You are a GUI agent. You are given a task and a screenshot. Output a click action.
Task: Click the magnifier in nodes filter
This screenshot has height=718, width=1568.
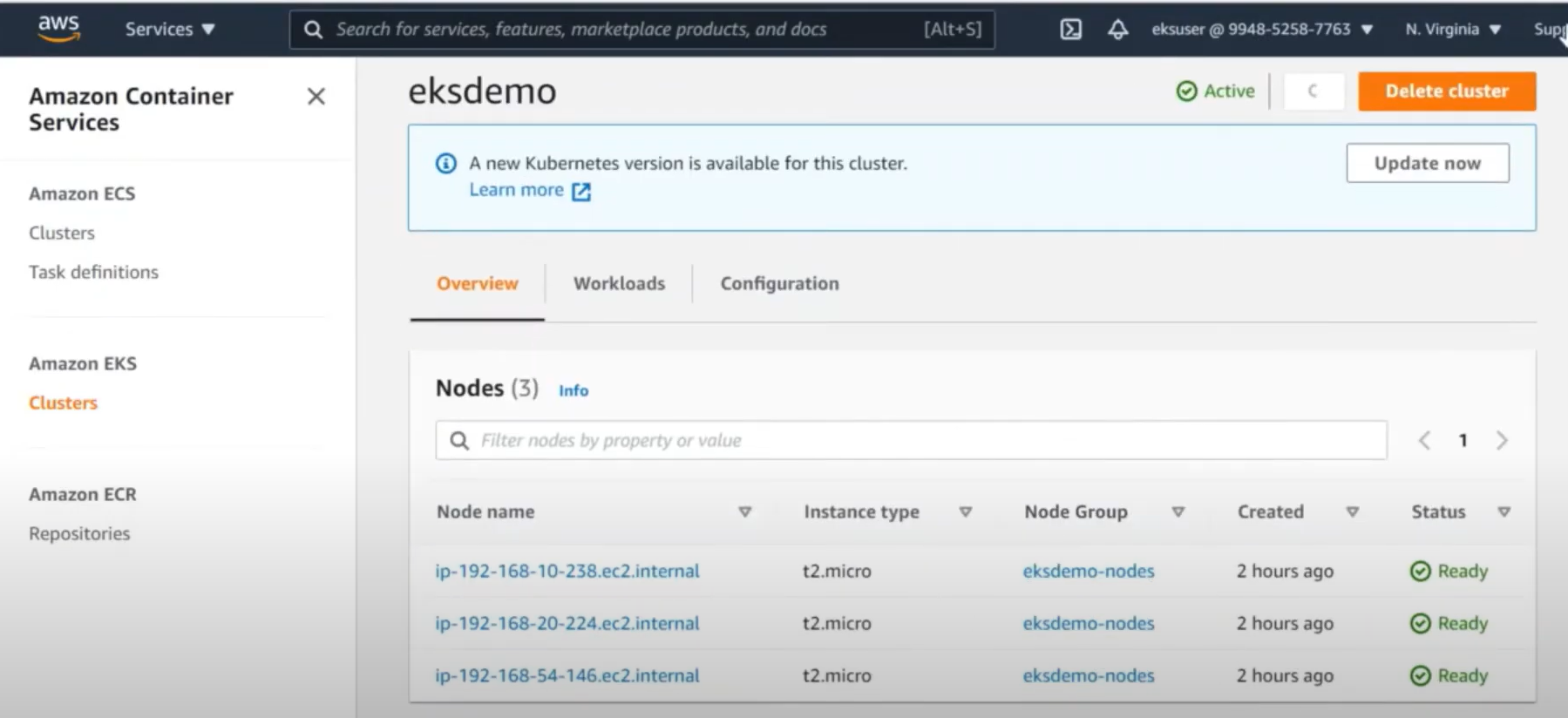[458, 440]
